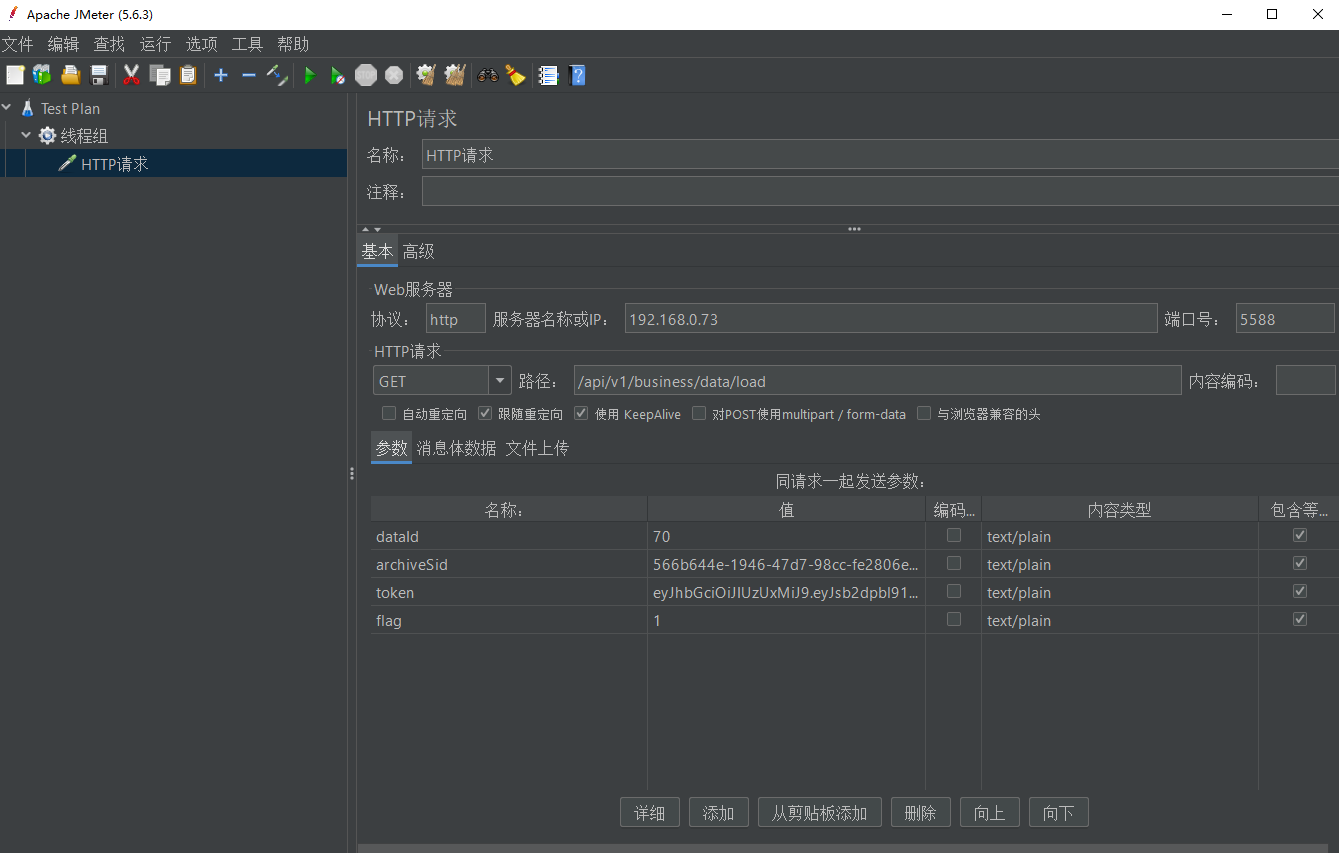Toggle the 跟随重定向 checkbox
Image resolution: width=1339 pixels, height=853 pixels.
485,413
